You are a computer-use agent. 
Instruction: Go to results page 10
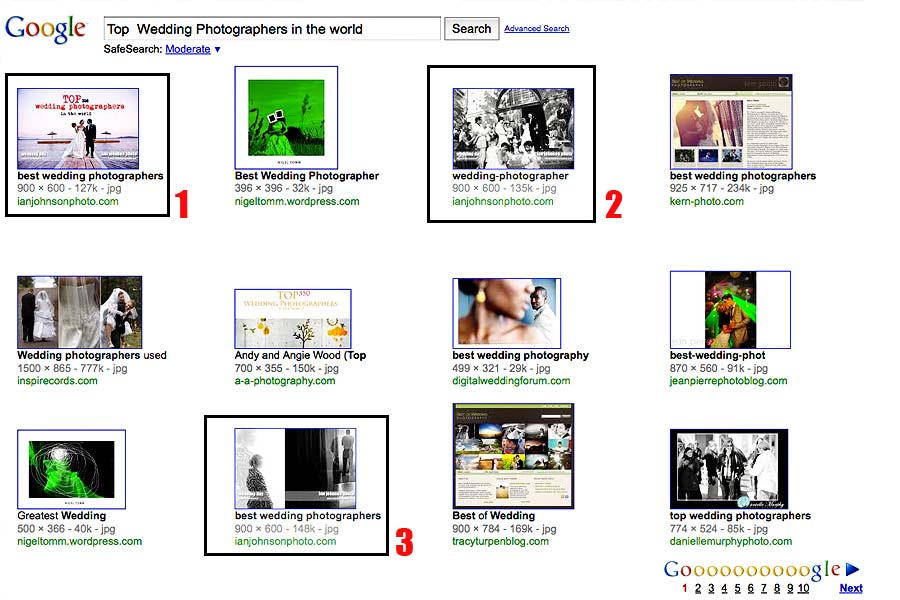[803, 588]
